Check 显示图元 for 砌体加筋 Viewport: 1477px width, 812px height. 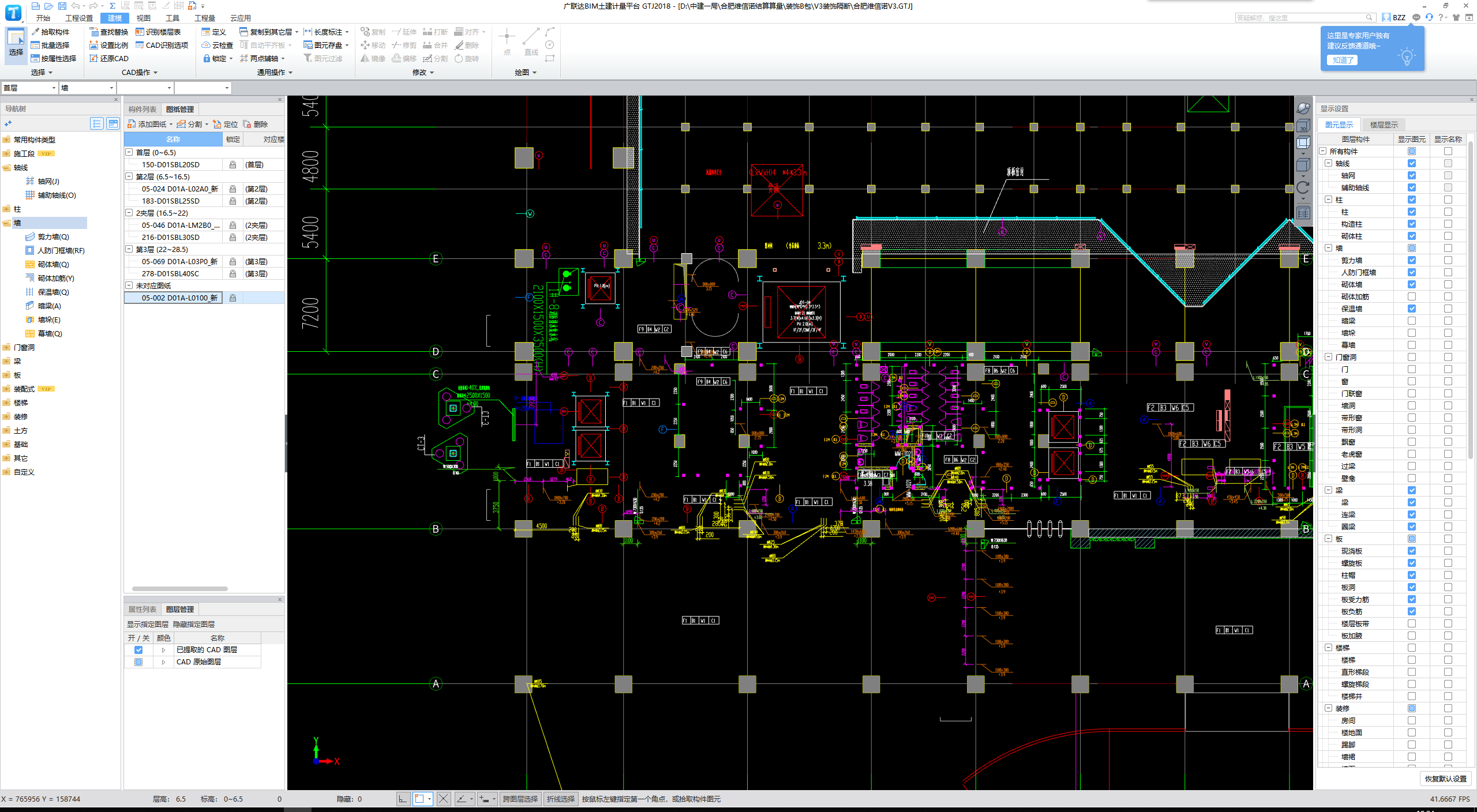pyautogui.click(x=1412, y=296)
